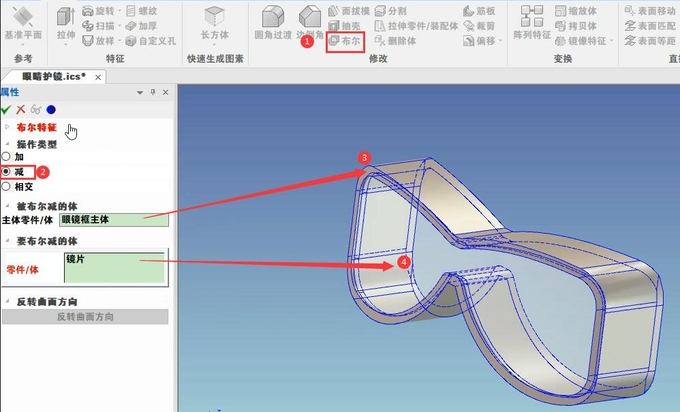
Task: Open dropdown arrow beside 偏移
Action: pyautogui.click(x=500, y=41)
